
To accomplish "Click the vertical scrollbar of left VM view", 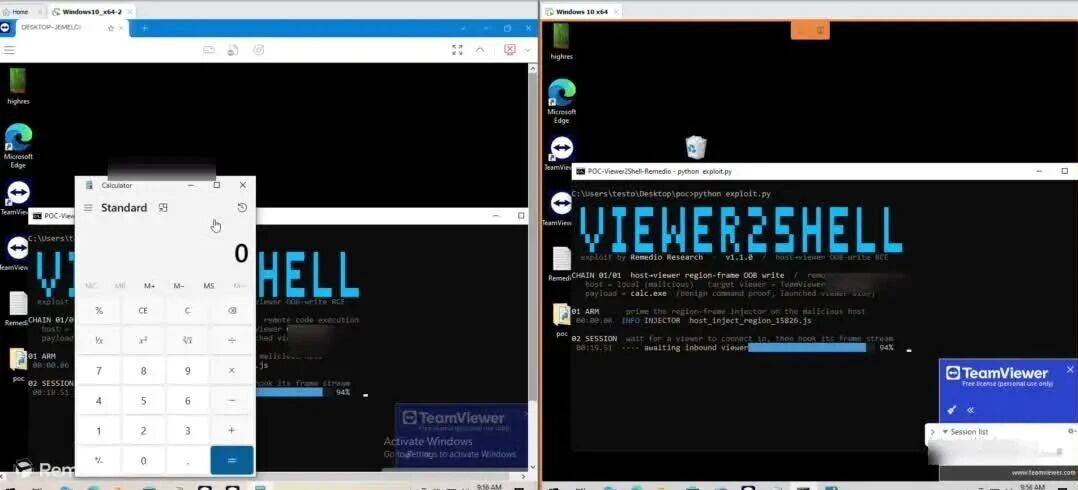I will [x=533, y=265].
